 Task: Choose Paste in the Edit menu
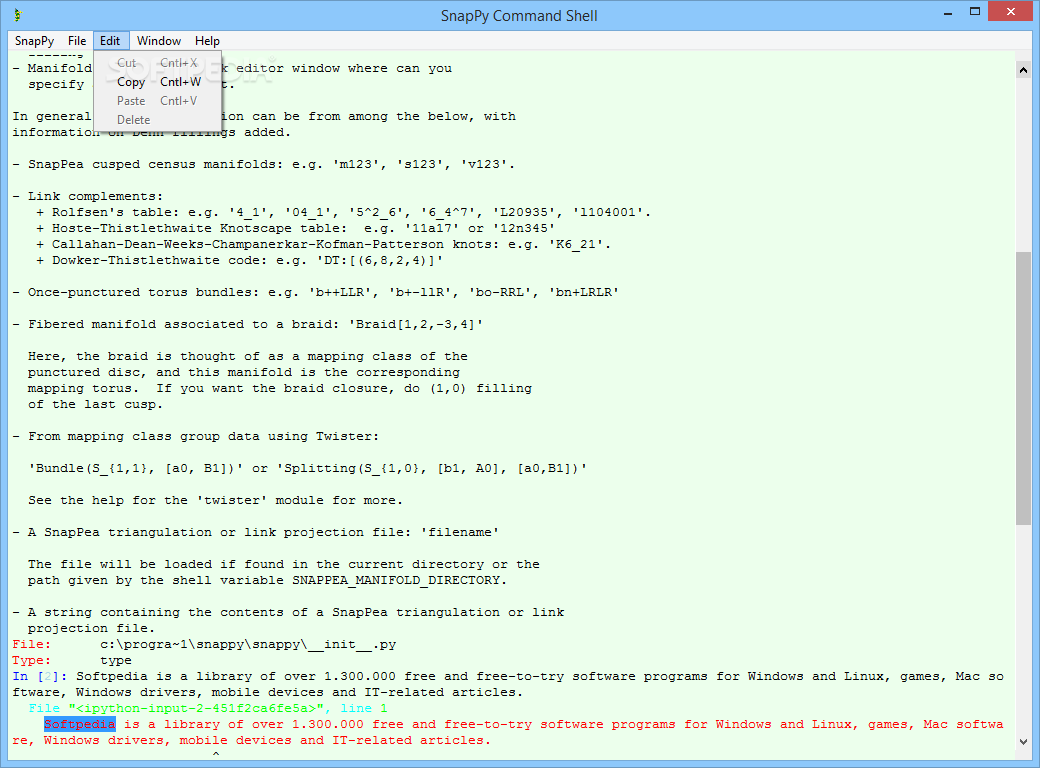click(158, 101)
